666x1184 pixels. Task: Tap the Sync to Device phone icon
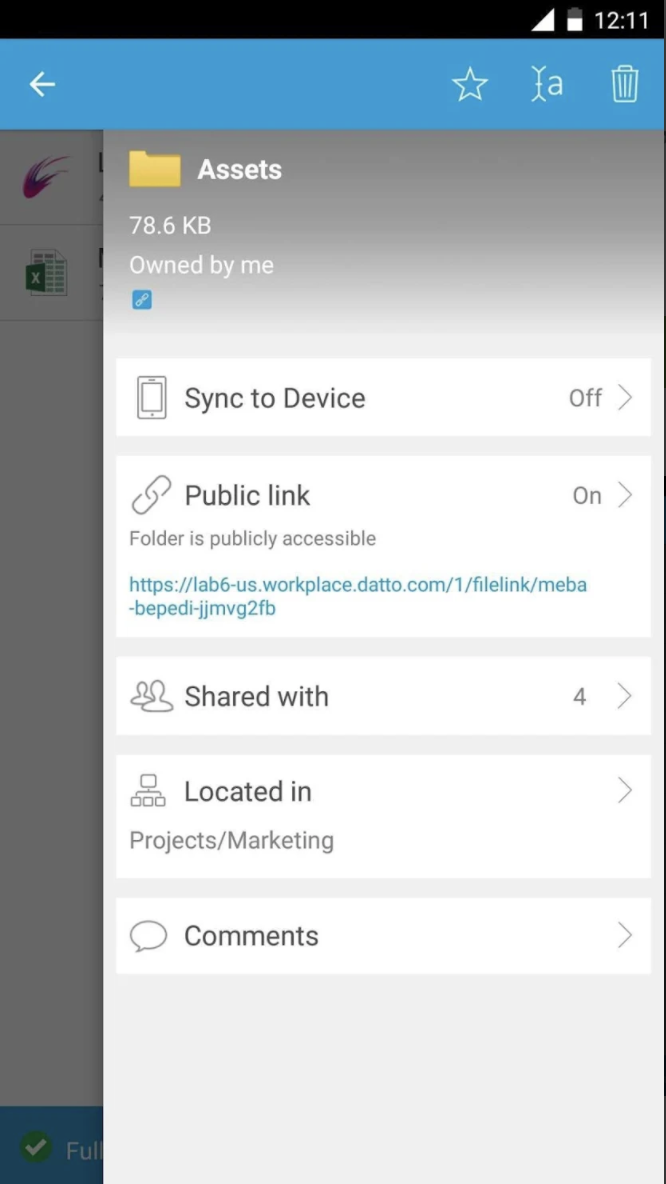pos(152,398)
